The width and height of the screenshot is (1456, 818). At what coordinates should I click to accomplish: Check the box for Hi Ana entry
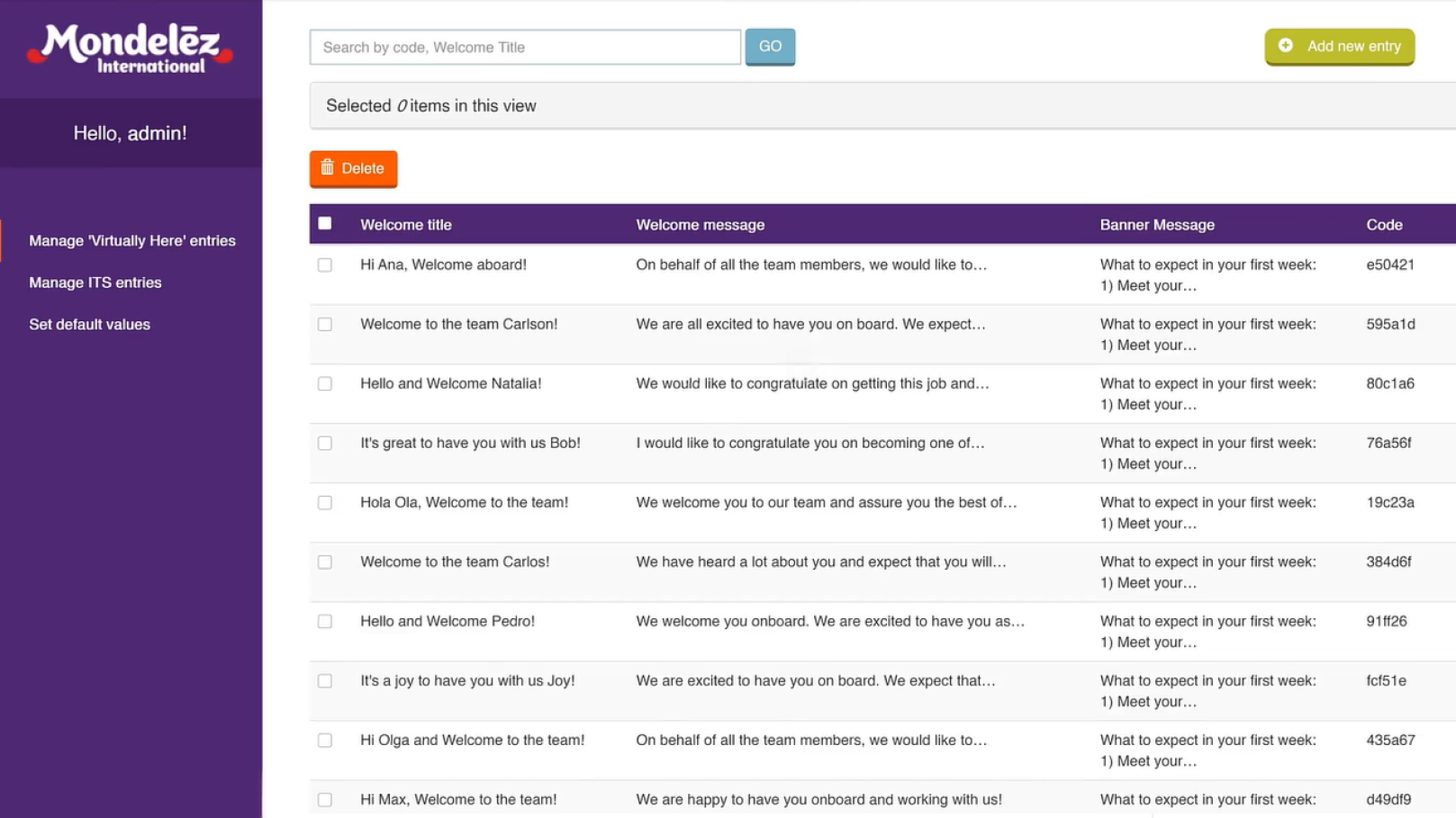point(325,265)
